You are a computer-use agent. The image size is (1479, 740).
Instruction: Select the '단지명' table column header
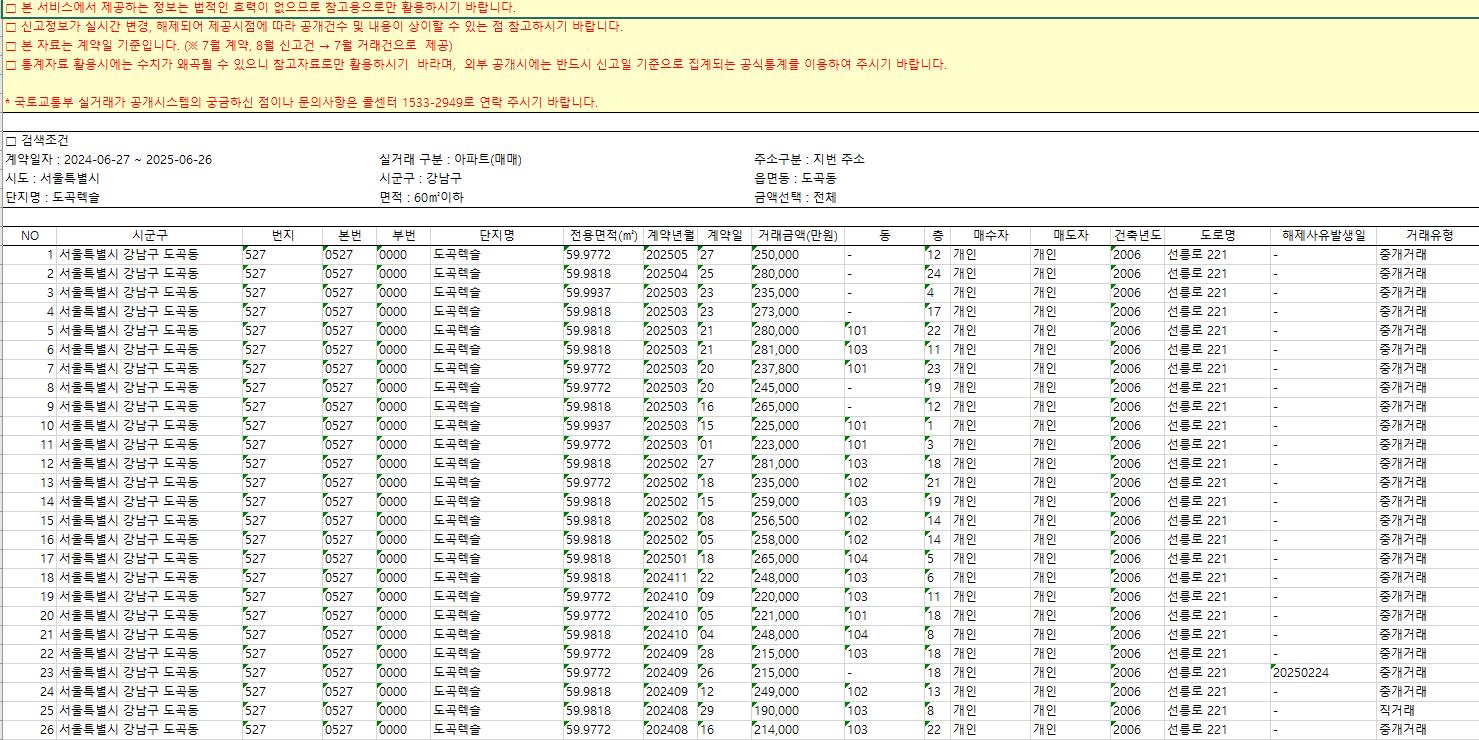[x=497, y=236]
